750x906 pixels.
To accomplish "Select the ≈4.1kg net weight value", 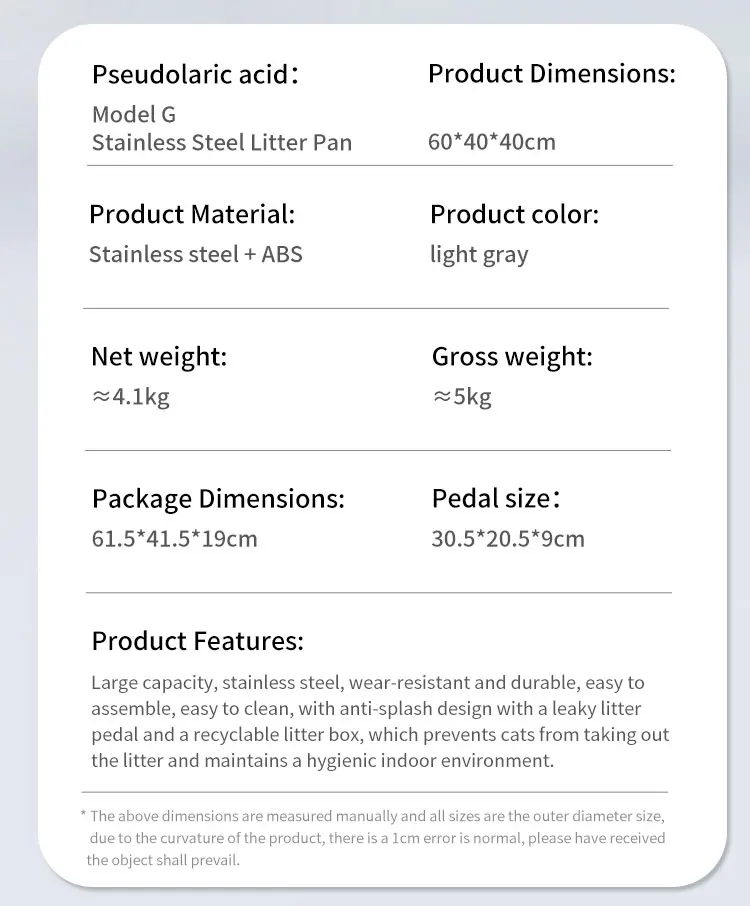I will click(x=131, y=397).
